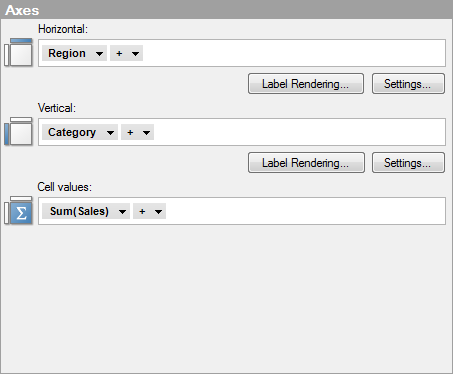The image size is (453, 374).
Task: Expand the arrow next to Cell values plus
Action: tap(158, 211)
